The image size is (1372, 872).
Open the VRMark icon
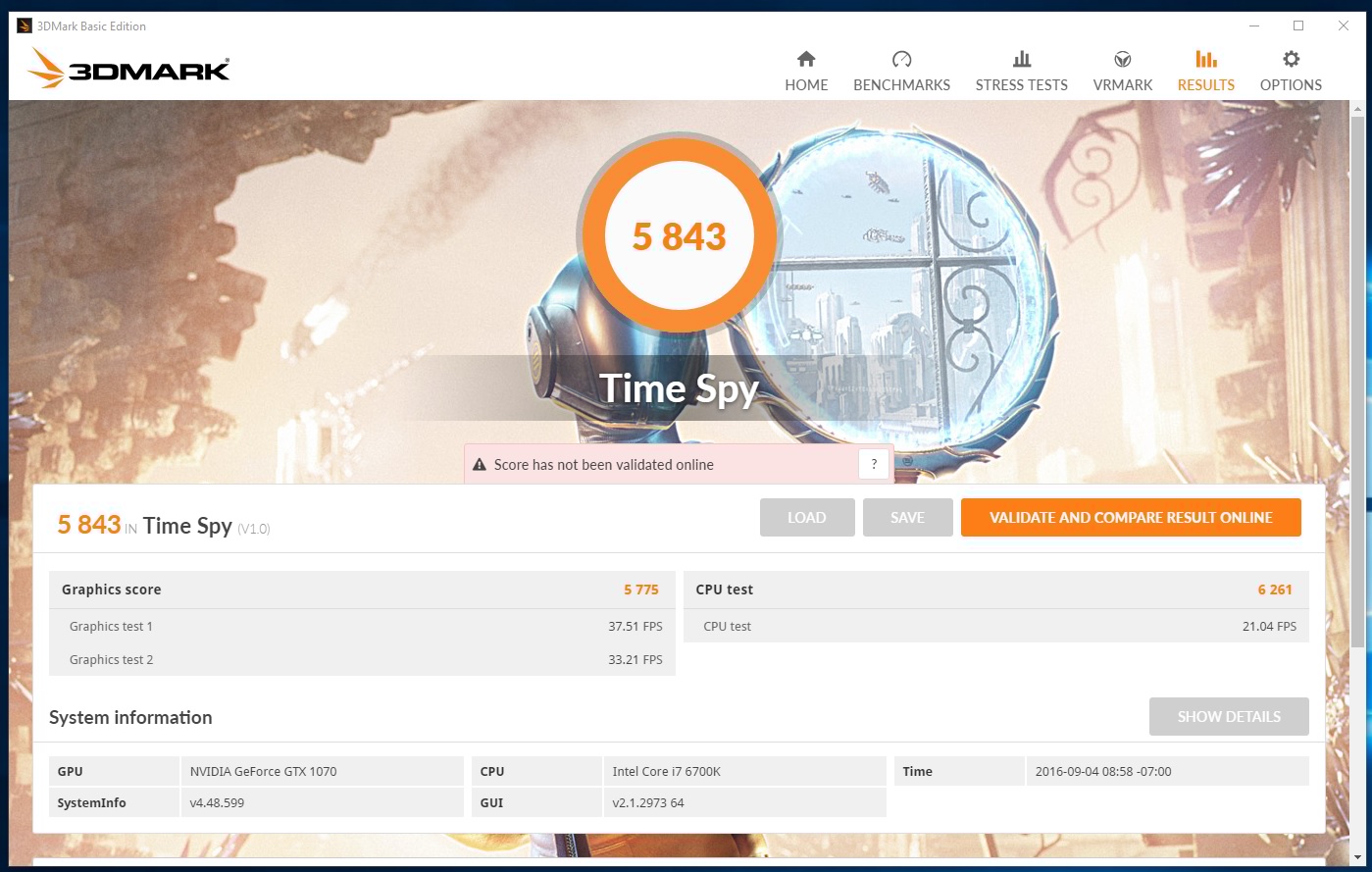(x=1123, y=59)
